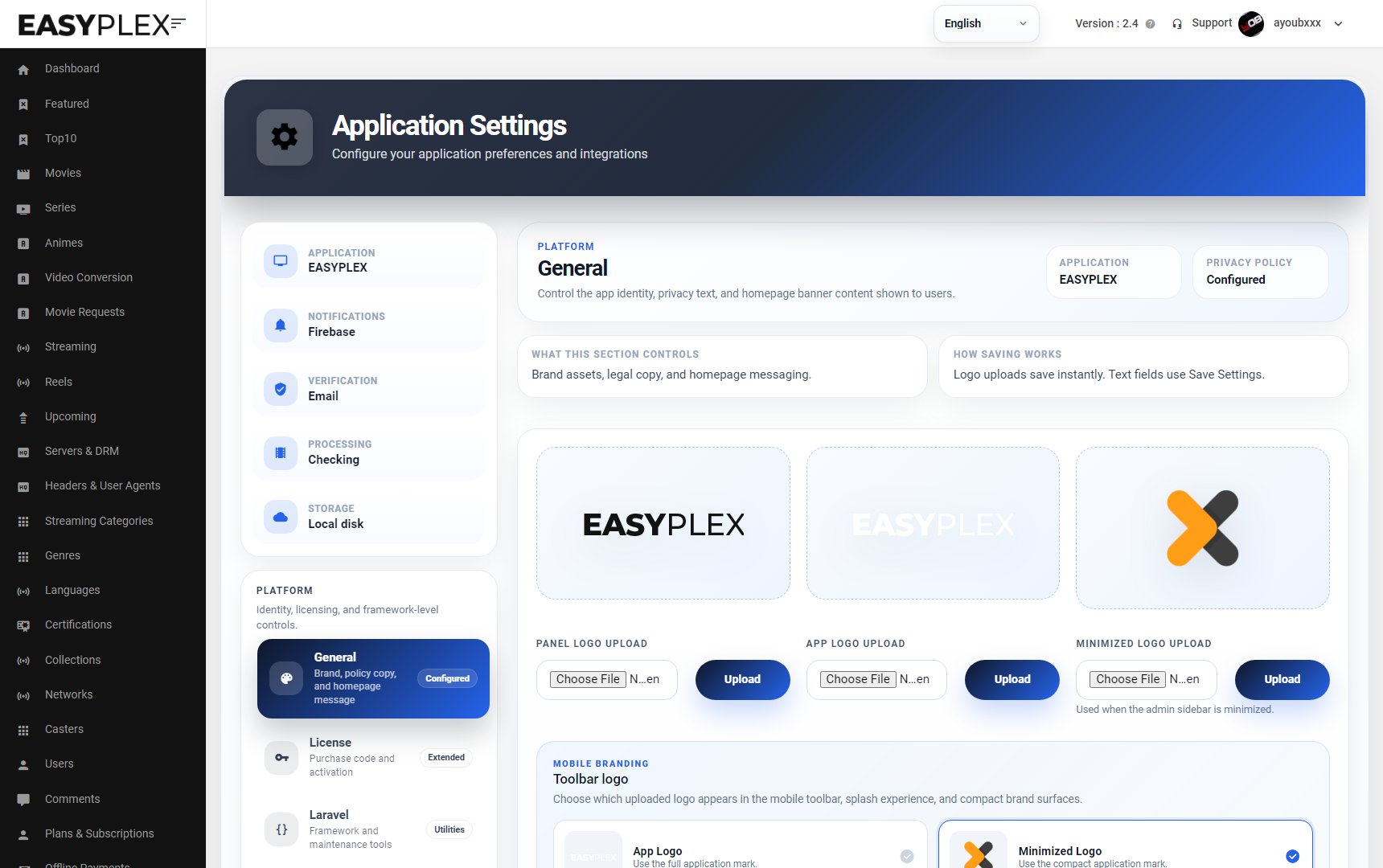This screenshot has width=1383, height=868.
Task: Open the Dashboard home icon
Action: [x=23, y=69]
